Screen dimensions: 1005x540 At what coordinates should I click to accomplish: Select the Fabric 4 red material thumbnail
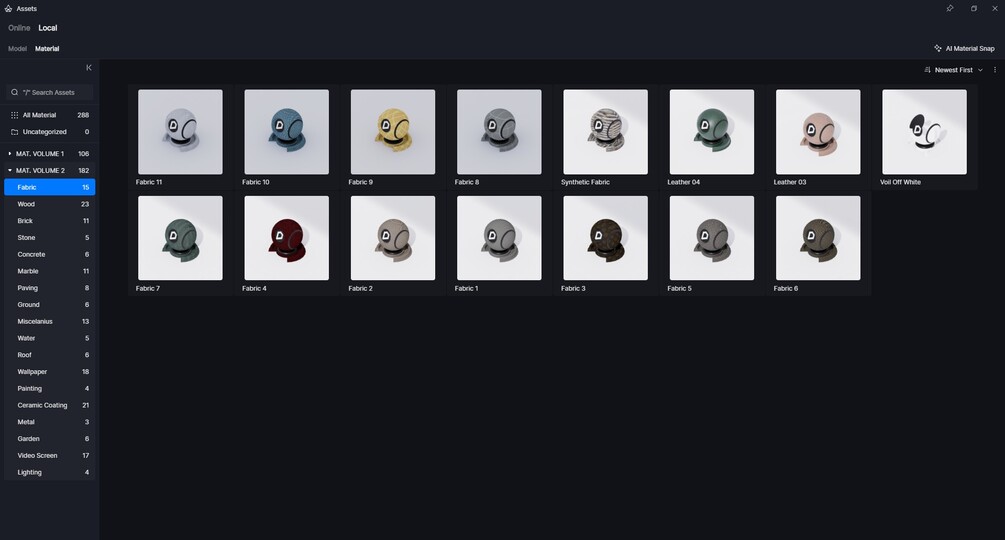(287, 238)
